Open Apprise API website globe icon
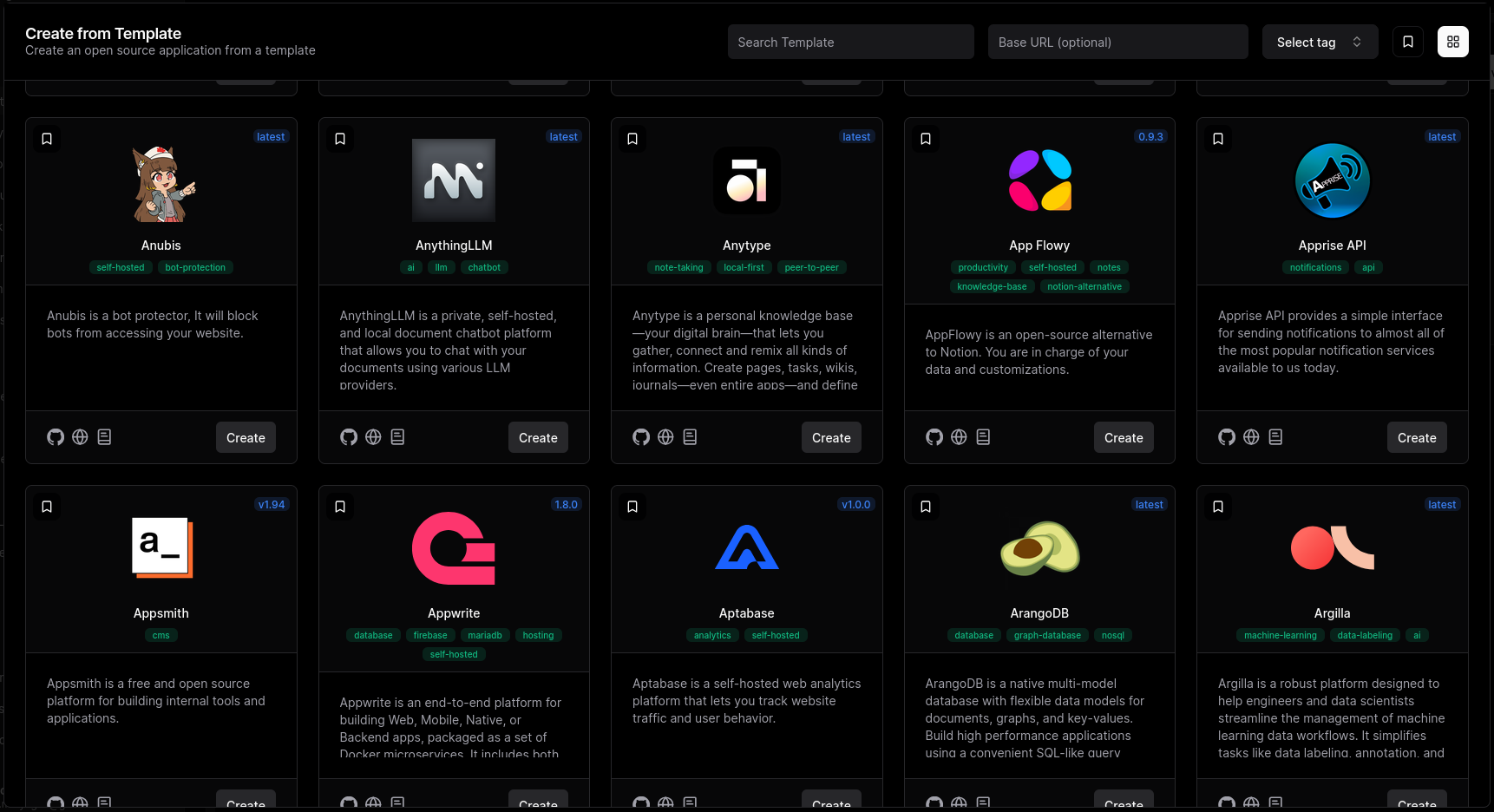This screenshot has height=812, width=1494. pos(1251,437)
